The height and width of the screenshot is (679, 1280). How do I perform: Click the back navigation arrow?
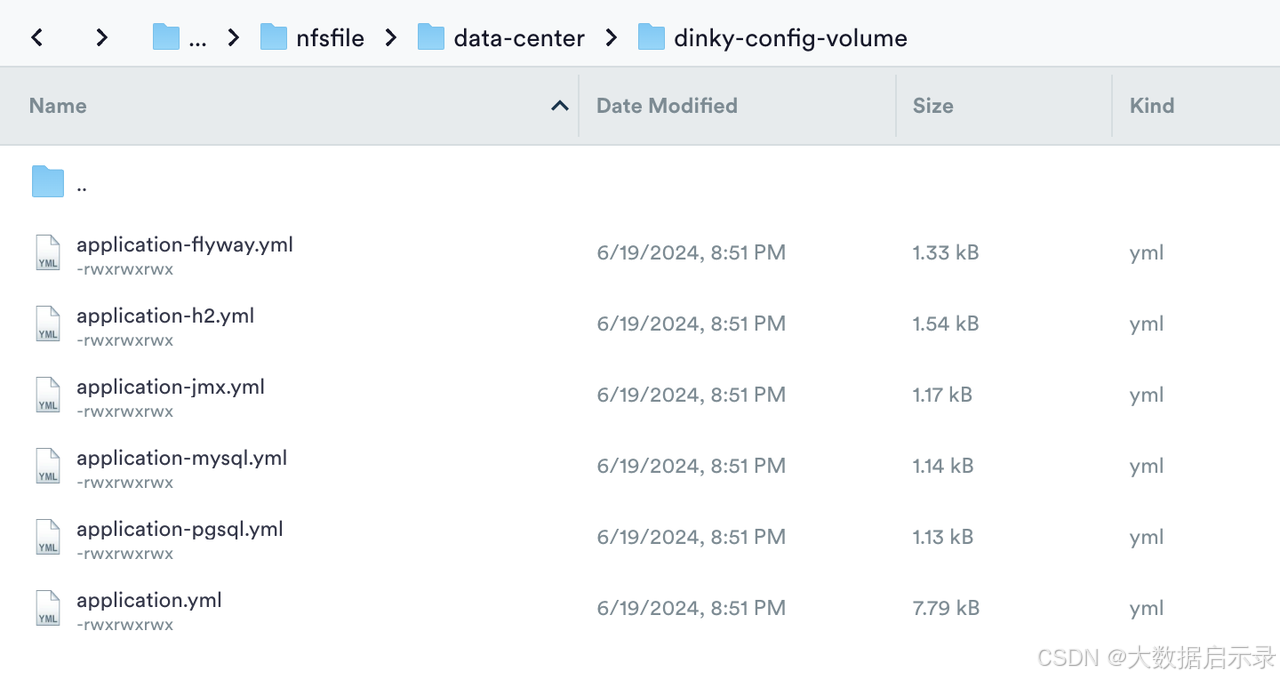37,38
